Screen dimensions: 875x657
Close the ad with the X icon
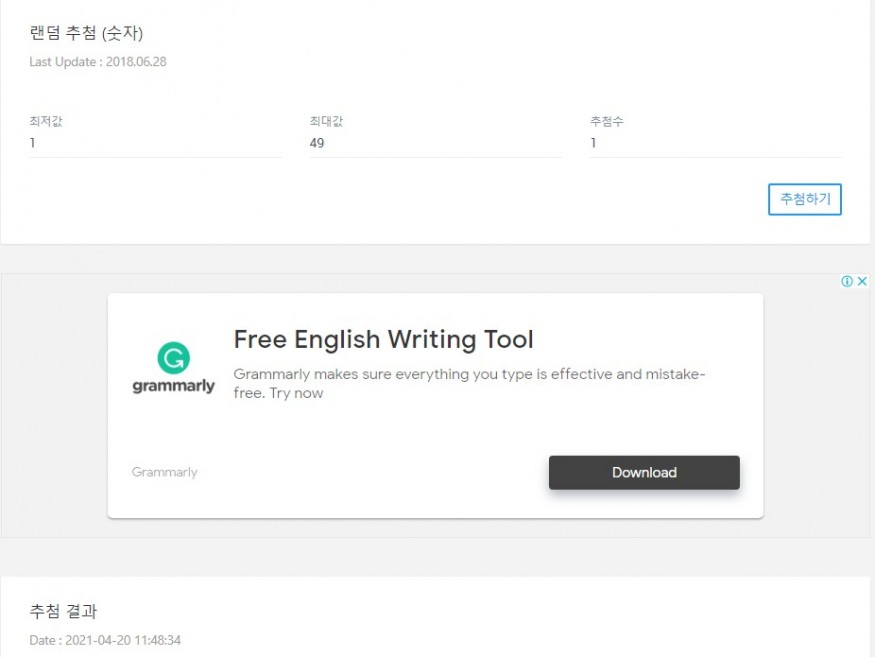[x=862, y=282]
